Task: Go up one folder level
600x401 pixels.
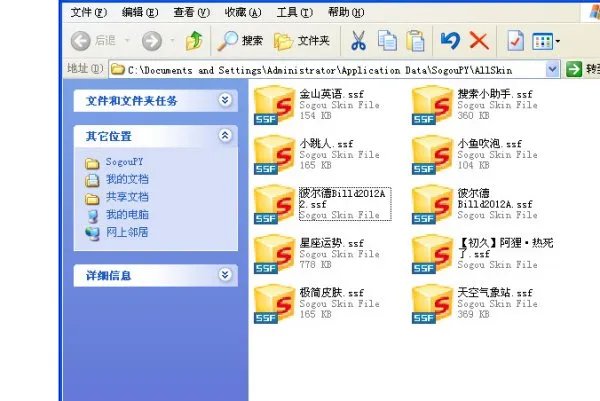Action: pos(194,41)
